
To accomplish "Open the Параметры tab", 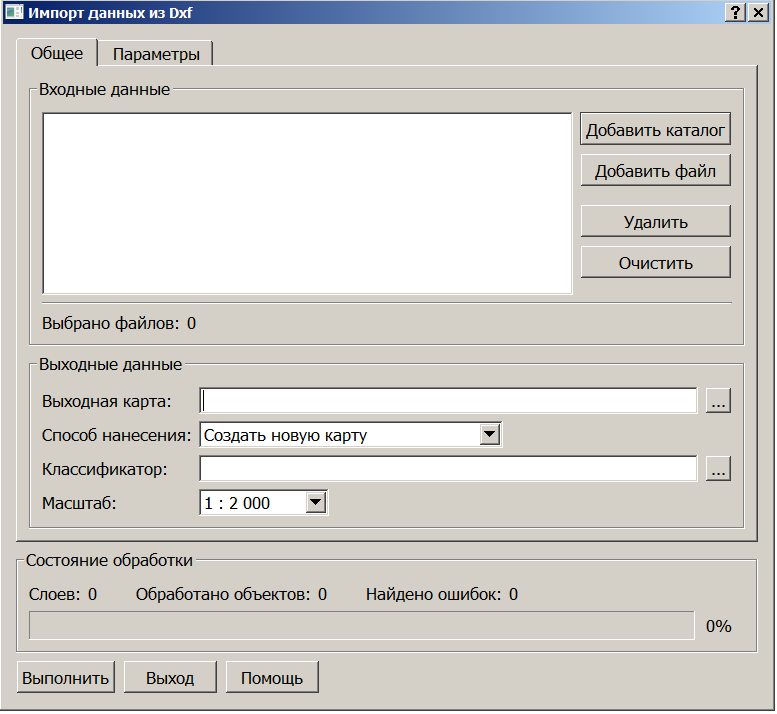I will [155, 54].
